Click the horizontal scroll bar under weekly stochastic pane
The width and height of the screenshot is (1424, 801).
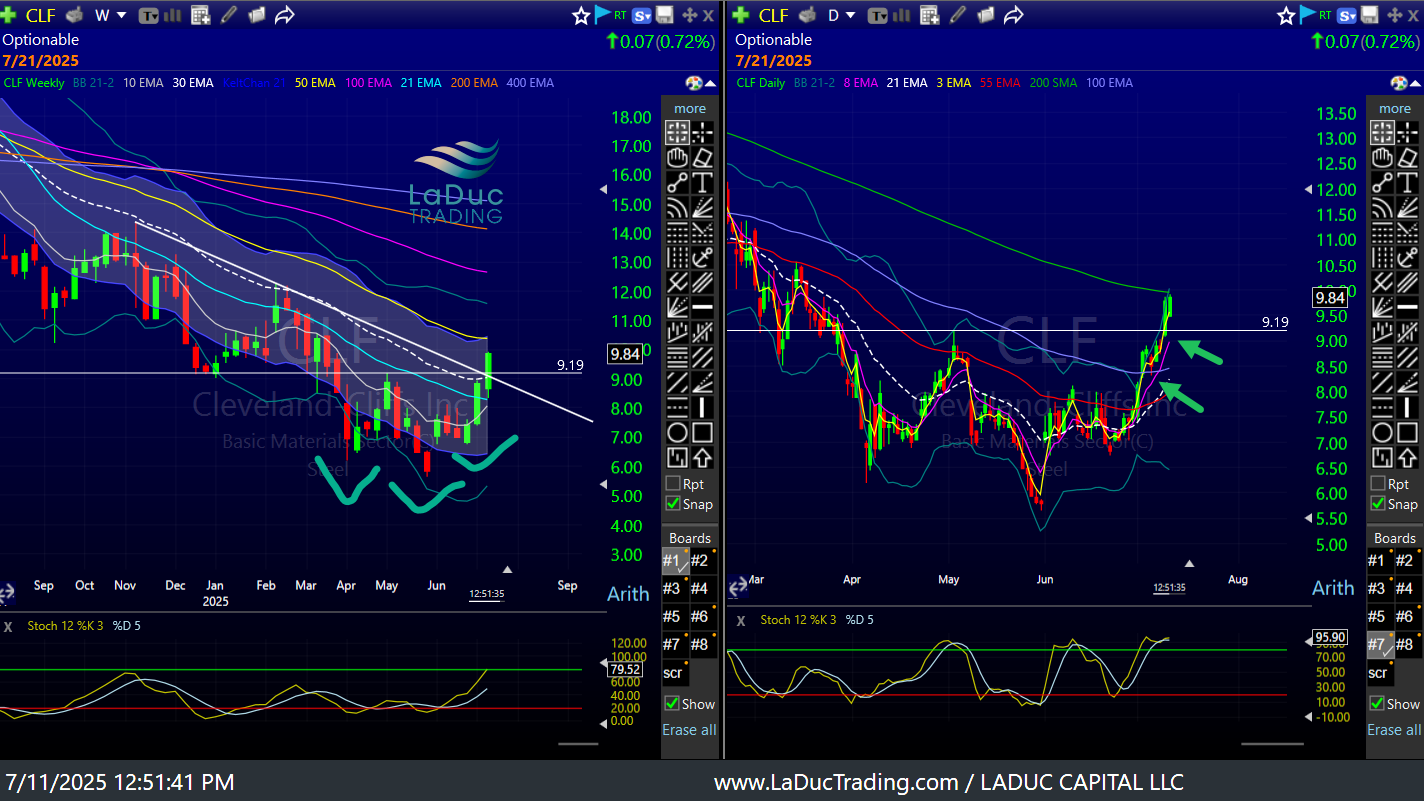pos(578,743)
